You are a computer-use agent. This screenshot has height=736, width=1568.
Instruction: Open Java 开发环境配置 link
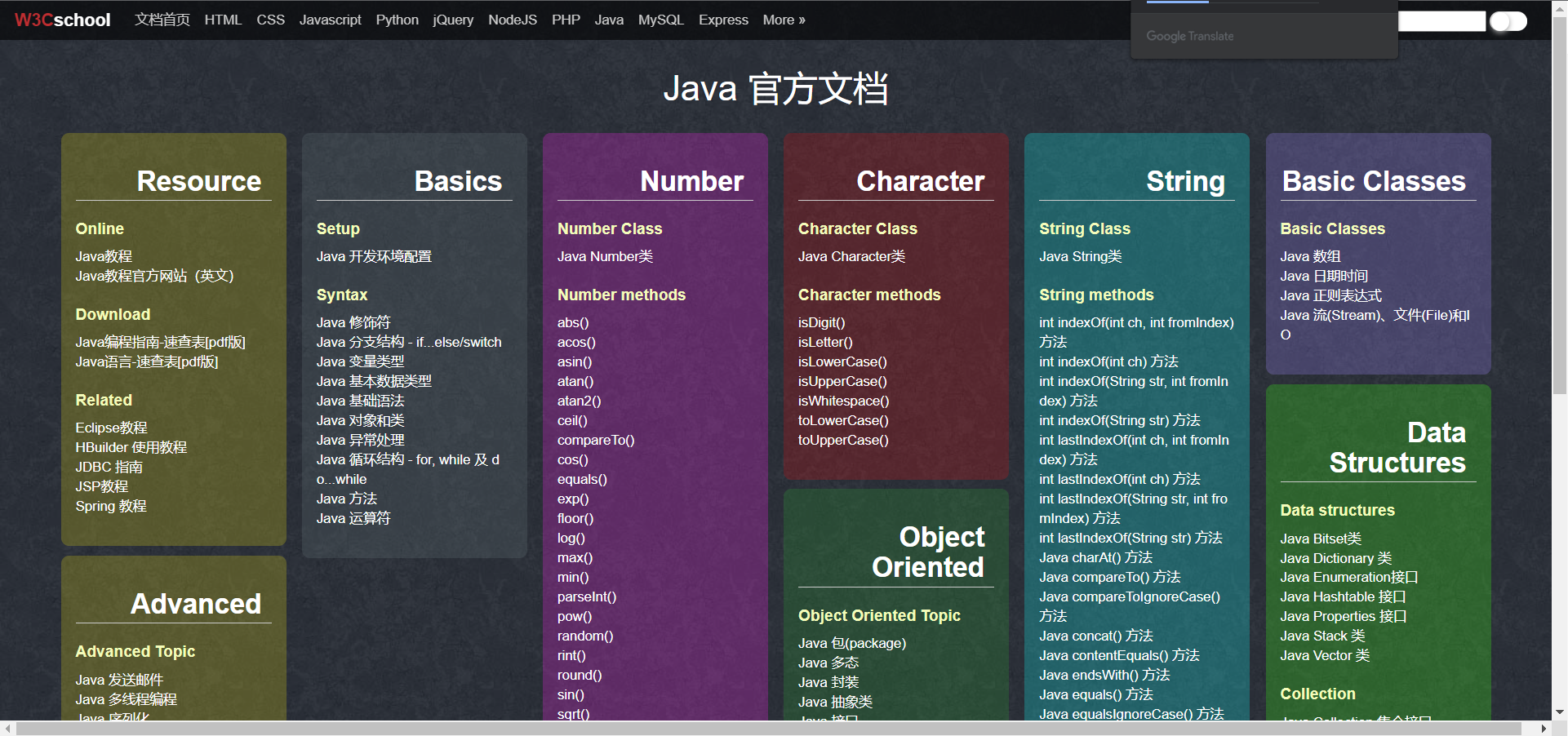coord(374,256)
